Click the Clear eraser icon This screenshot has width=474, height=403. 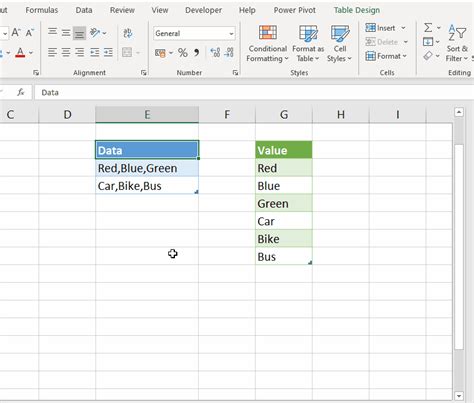pyautogui.click(x=428, y=56)
